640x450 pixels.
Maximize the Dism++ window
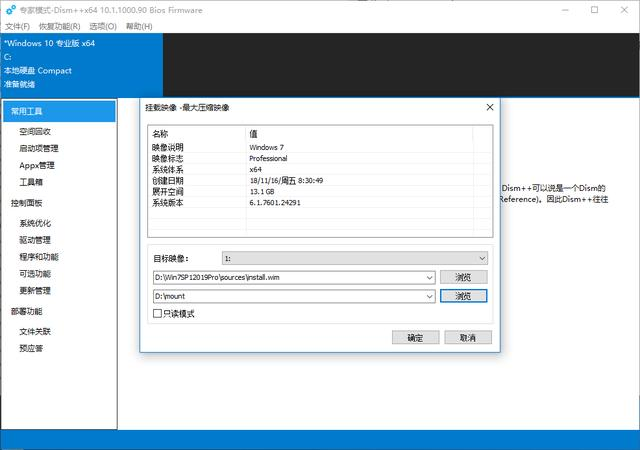594,10
